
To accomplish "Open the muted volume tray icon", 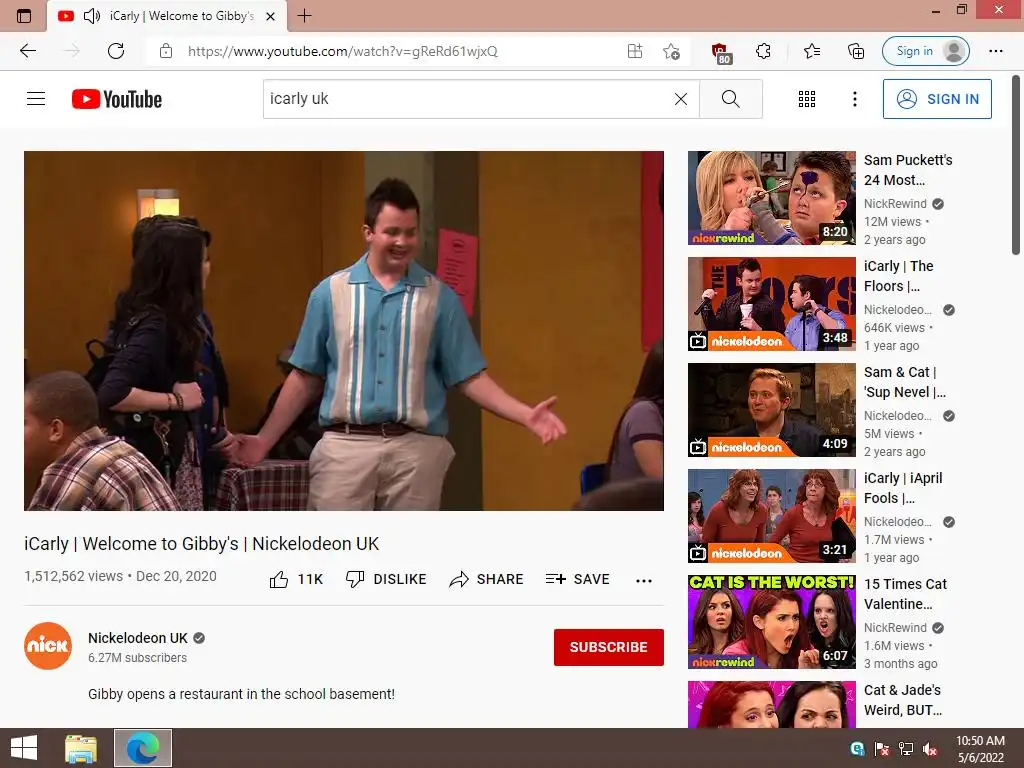I will pyautogui.click(x=930, y=749).
